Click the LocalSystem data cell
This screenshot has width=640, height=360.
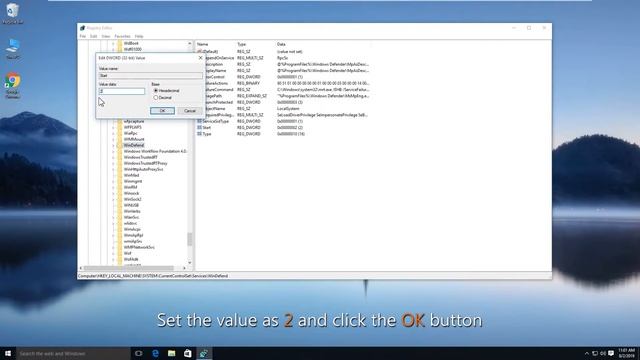[x=288, y=109]
